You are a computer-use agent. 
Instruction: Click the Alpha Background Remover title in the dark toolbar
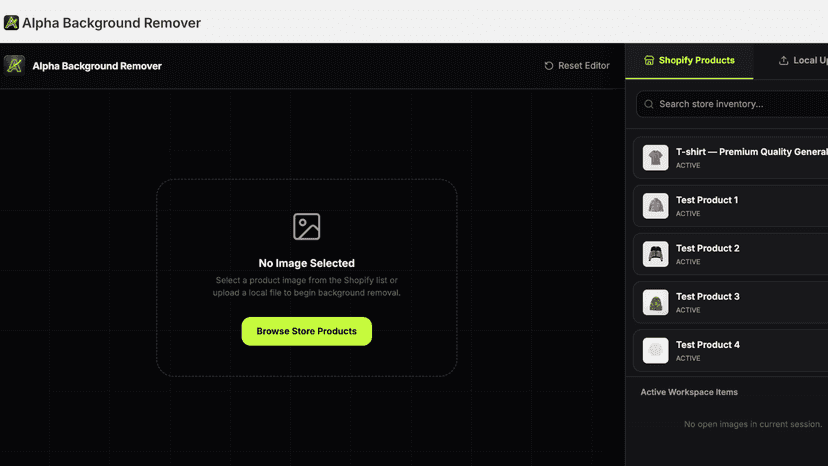click(97, 66)
